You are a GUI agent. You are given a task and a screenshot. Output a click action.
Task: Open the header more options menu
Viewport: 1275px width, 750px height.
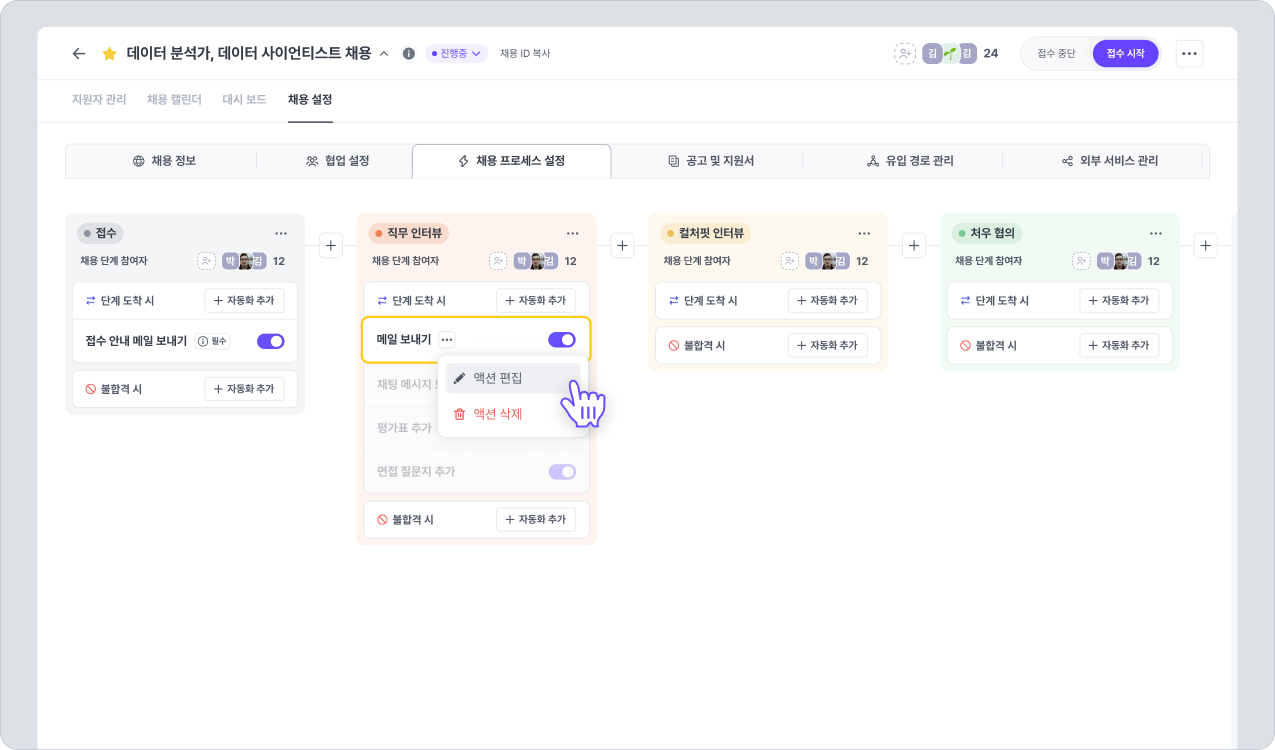point(1189,54)
